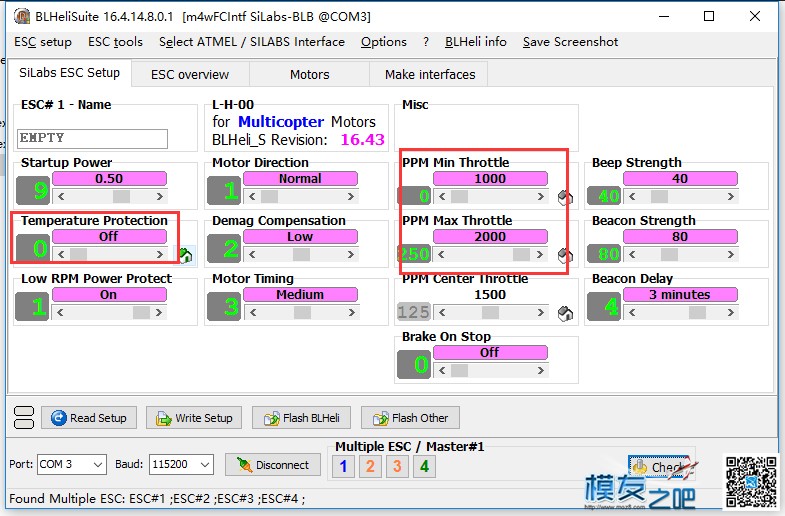Open the ESC setup menu
The image size is (785, 516).
pos(43,42)
